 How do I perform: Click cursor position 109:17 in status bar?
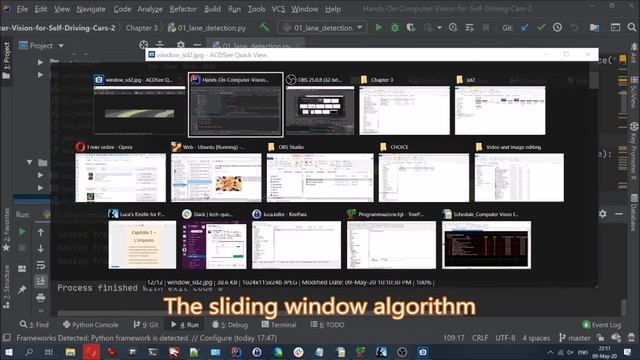point(454,338)
